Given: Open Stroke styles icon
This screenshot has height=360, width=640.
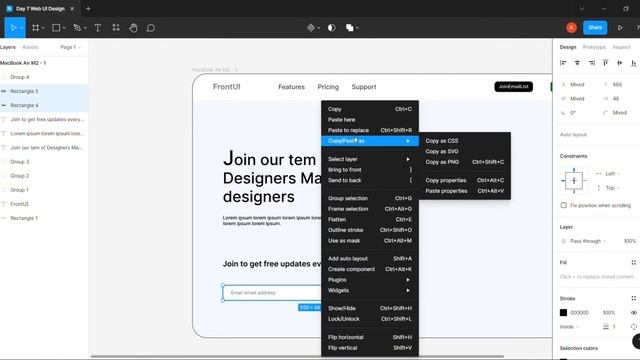Looking at the screenshot, I should point(633,298).
